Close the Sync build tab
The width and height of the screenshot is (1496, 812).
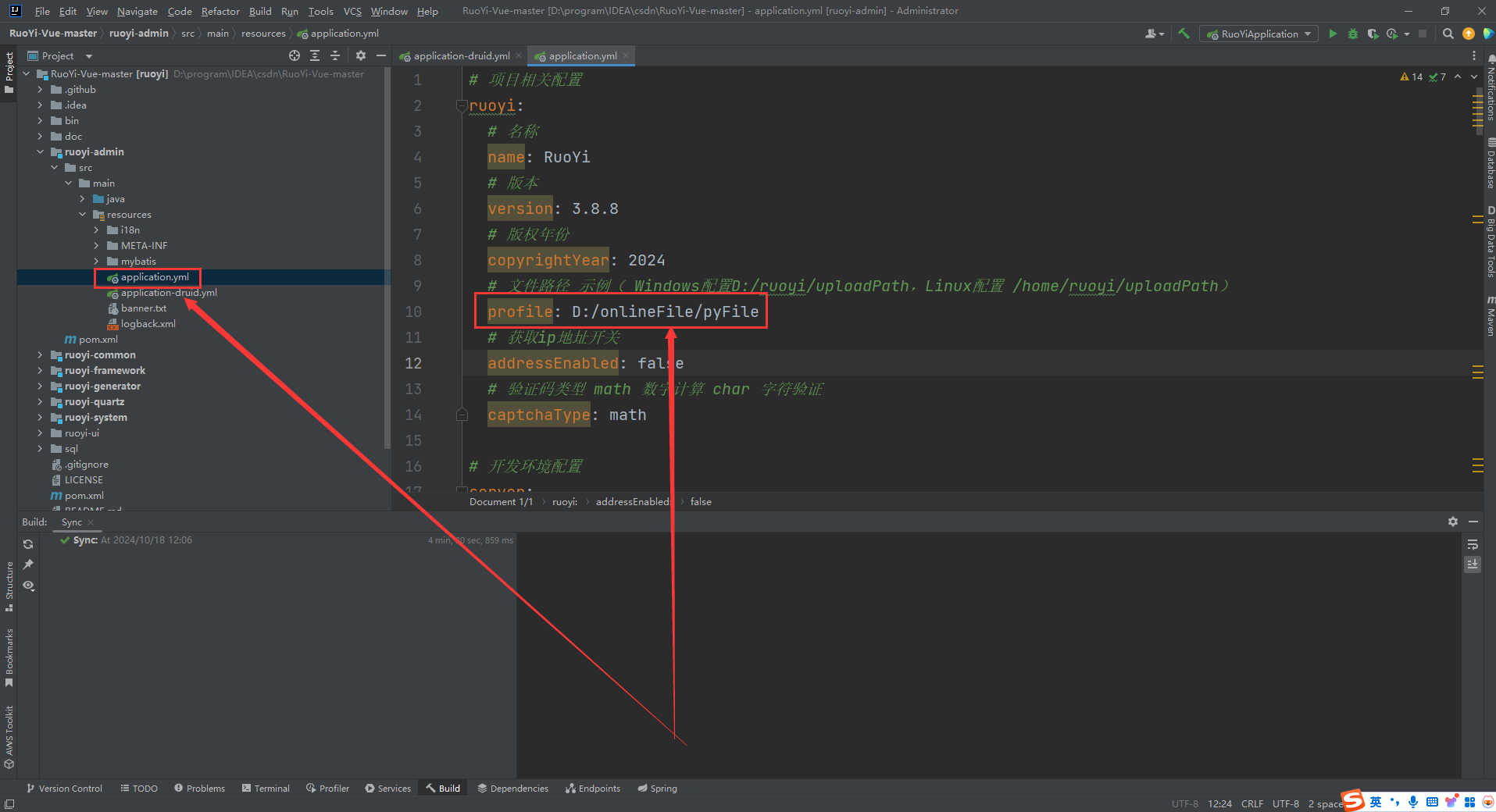tap(91, 522)
